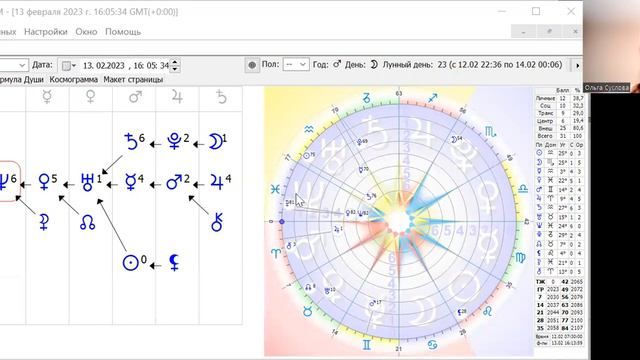Viewport: 640px width, 360px height.
Task: Click the Ольга Суслова video thumbnail
Action: point(611,46)
